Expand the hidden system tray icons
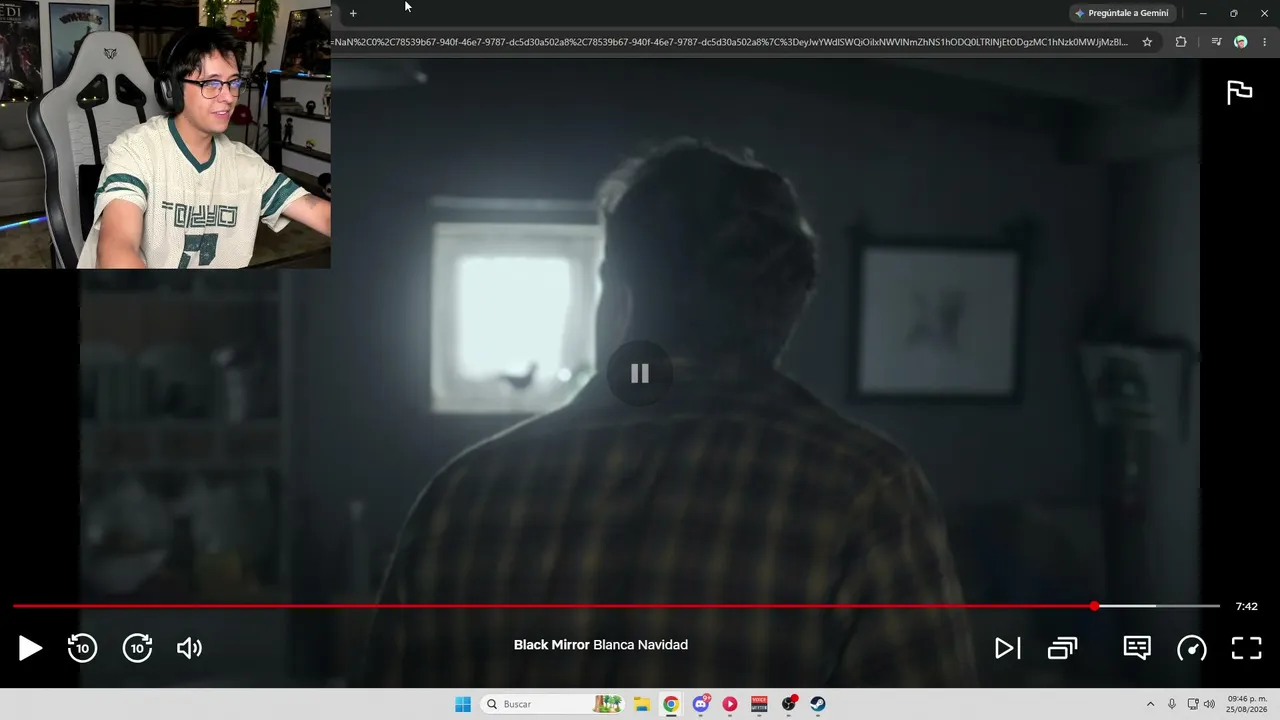Screen dimensions: 1280x720 coord(1150,704)
